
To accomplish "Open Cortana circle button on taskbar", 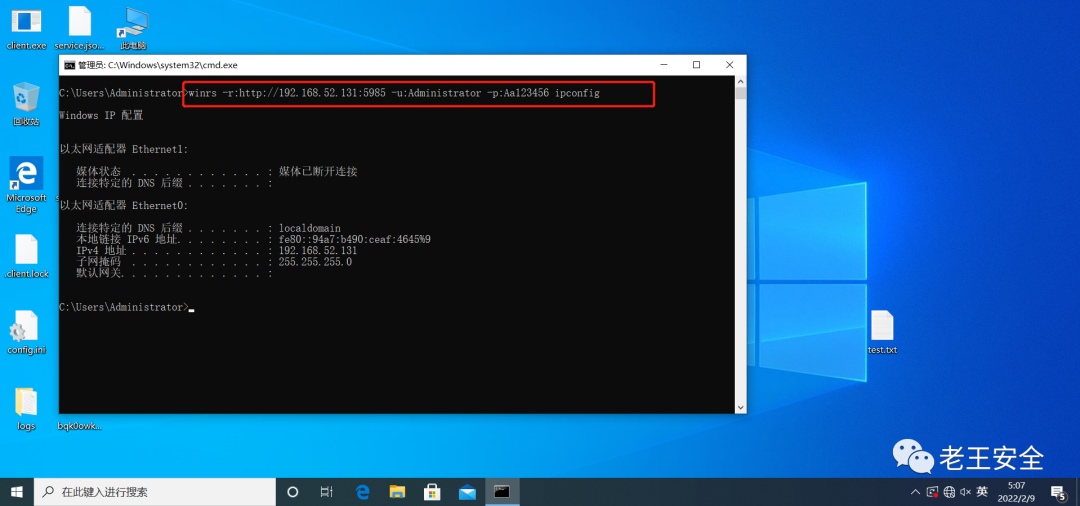I will tap(292, 492).
